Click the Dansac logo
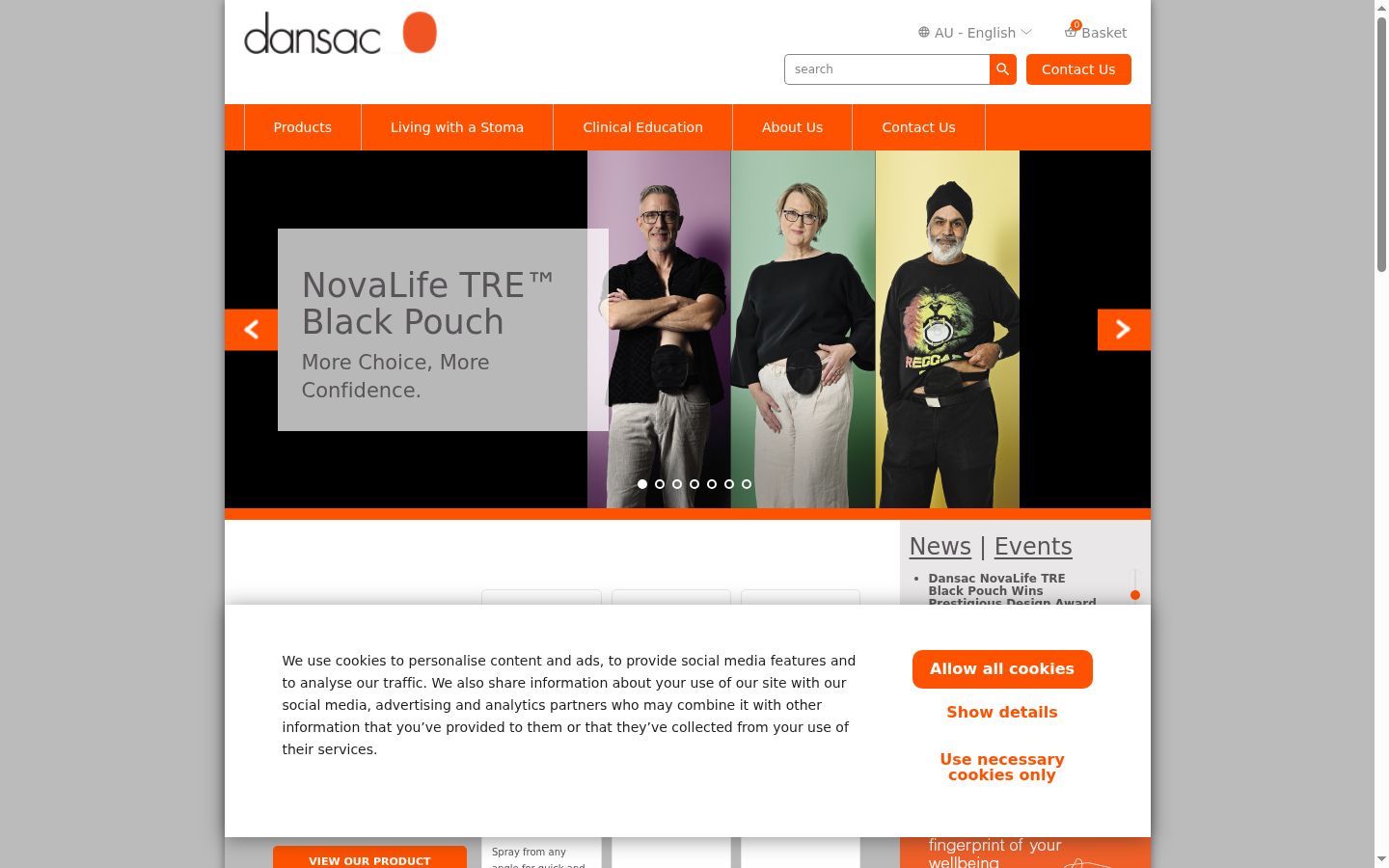Screen dimensions: 1389x868 coord(340,33)
